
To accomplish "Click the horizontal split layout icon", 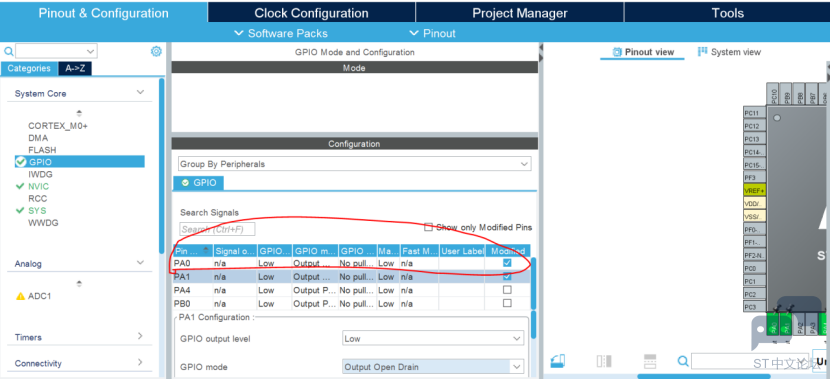I will pos(650,361).
